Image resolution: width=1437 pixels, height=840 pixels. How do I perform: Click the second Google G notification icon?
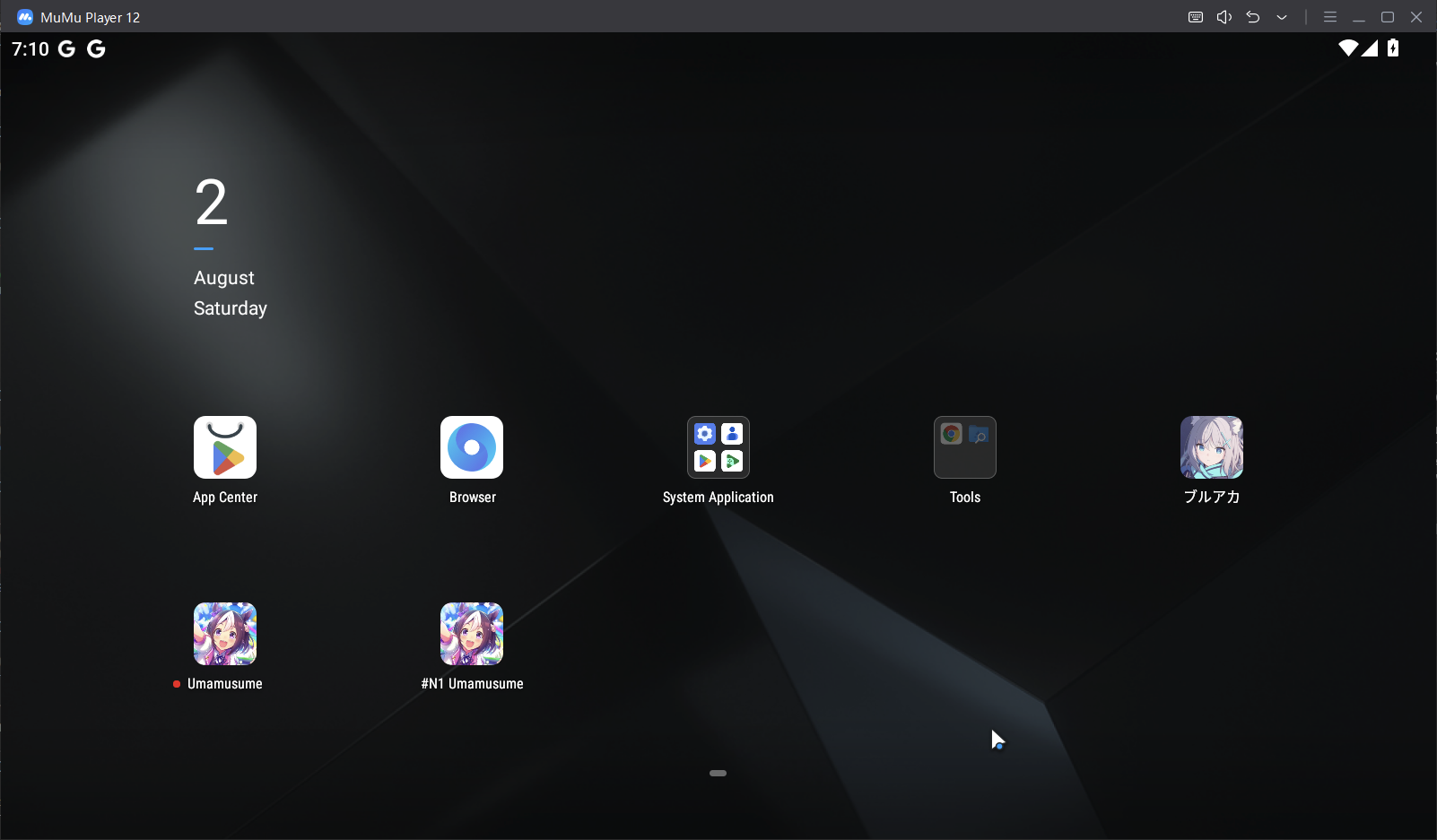coord(96,48)
